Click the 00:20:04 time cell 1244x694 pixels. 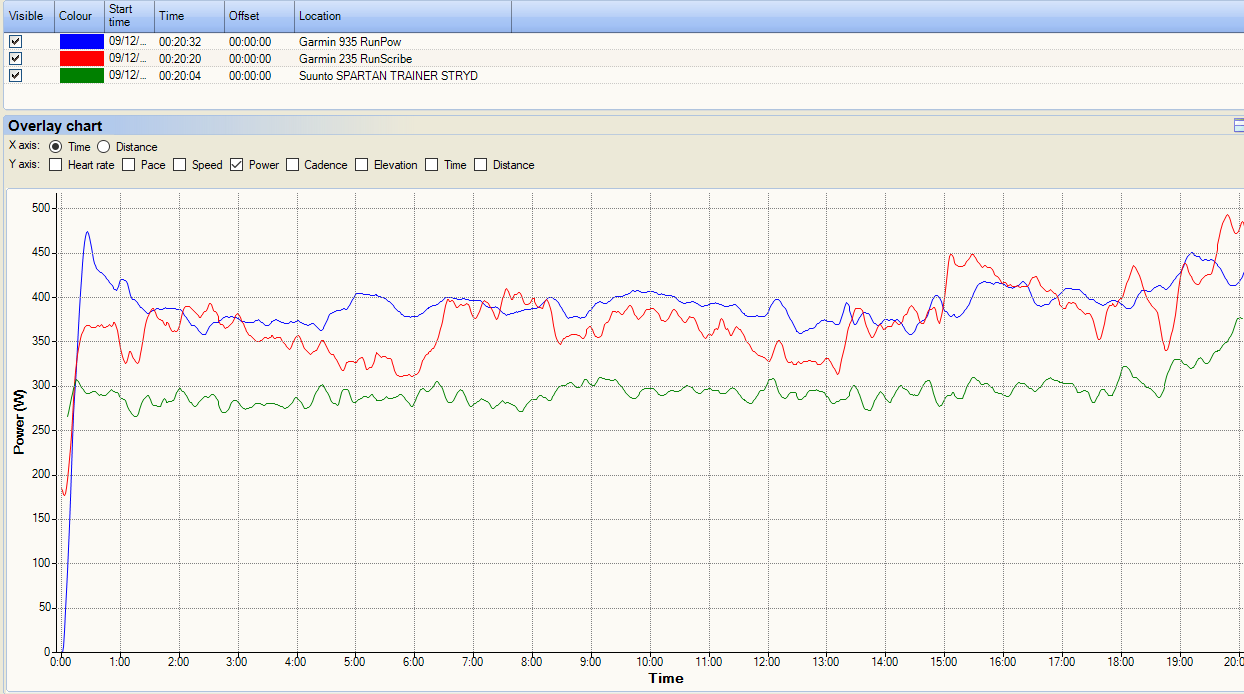[179, 76]
